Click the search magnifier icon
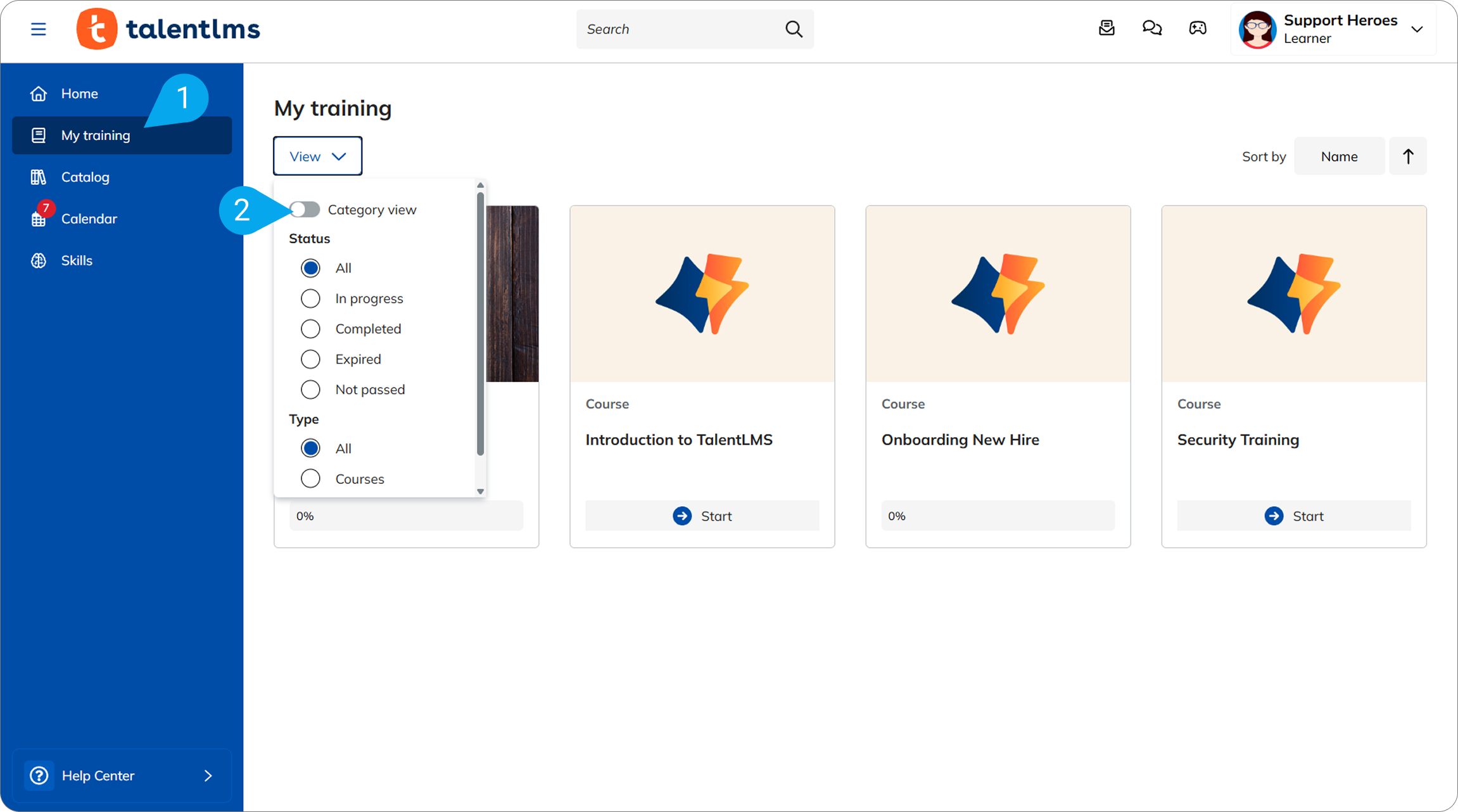This screenshot has width=1458, height=812. coord(794,29)
